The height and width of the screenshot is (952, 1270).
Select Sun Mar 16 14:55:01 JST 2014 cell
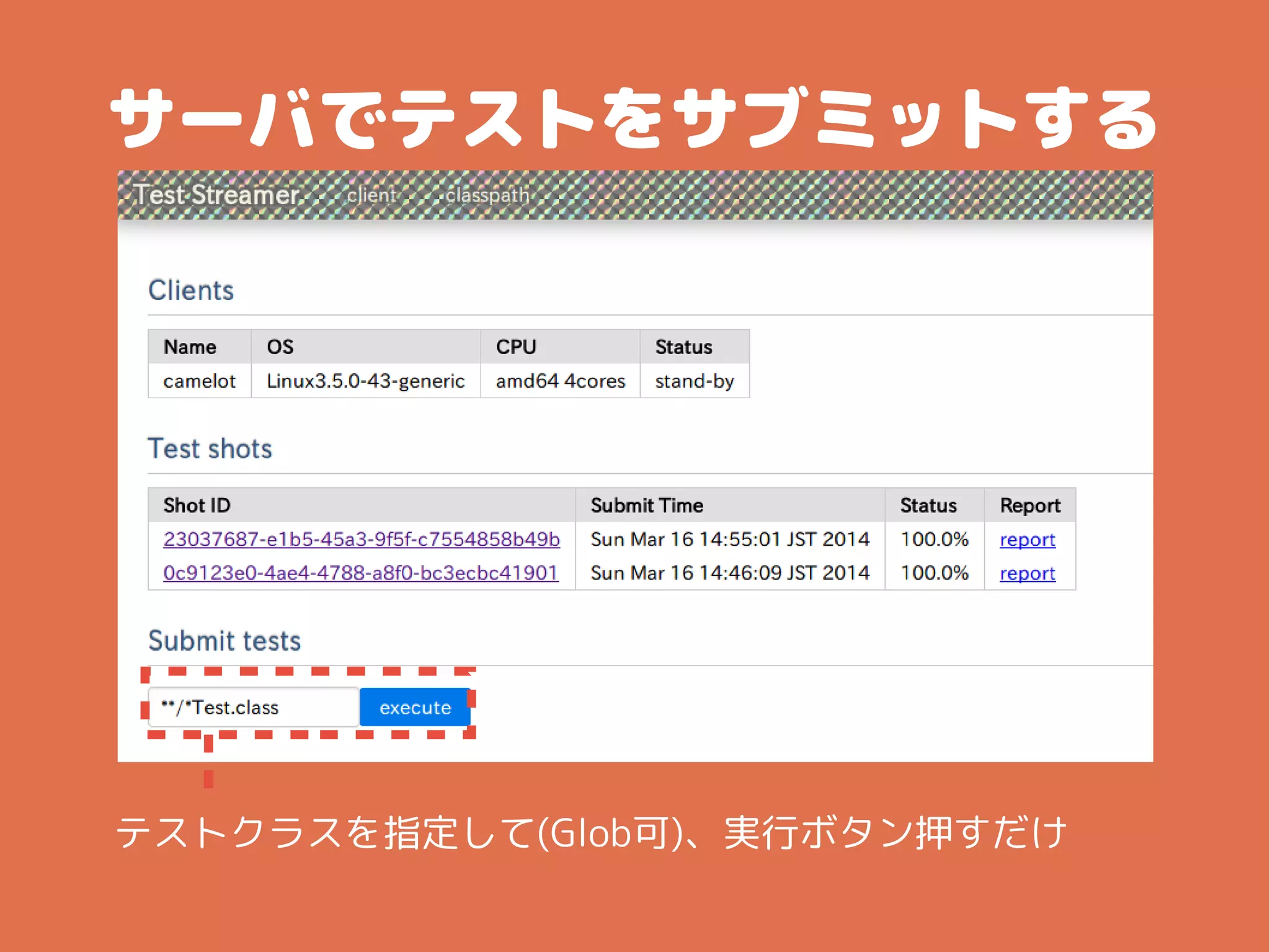tap(730, 539)
